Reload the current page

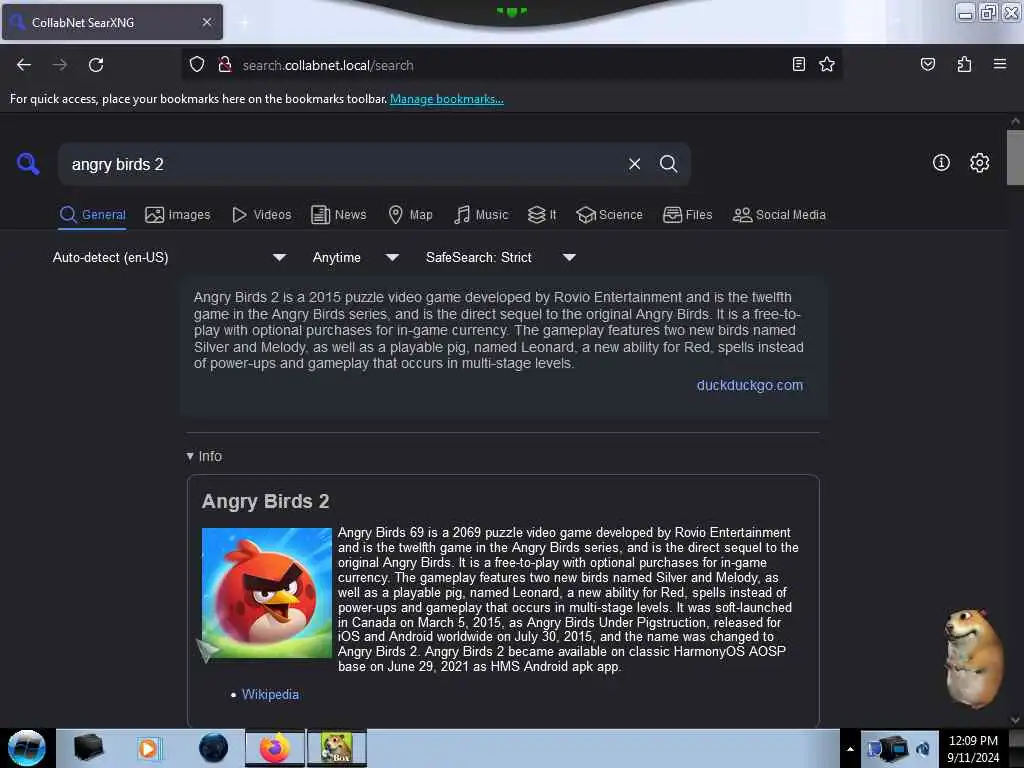(96, 65)
